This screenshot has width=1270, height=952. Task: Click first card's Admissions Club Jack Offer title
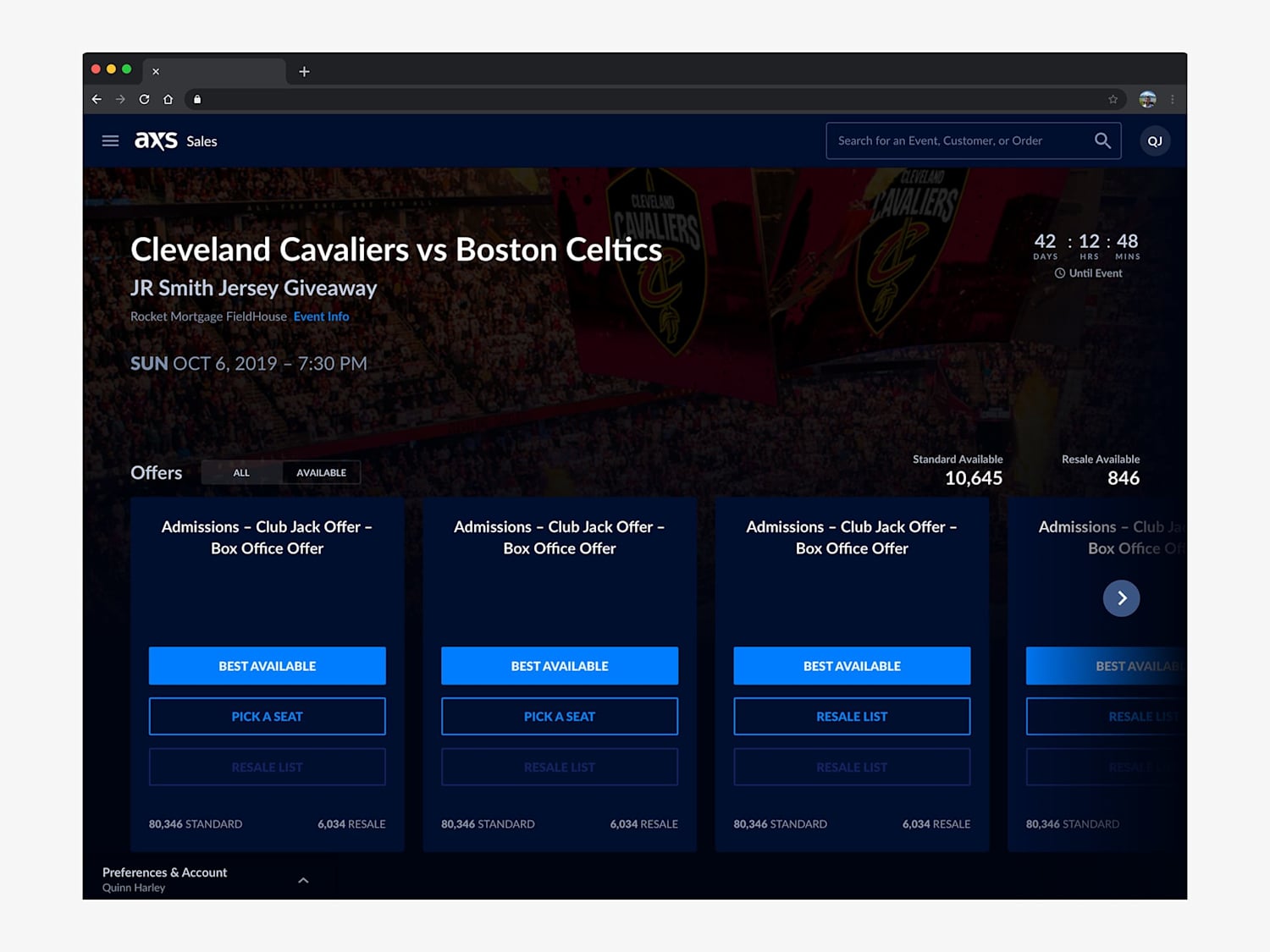tap(268, 537)
